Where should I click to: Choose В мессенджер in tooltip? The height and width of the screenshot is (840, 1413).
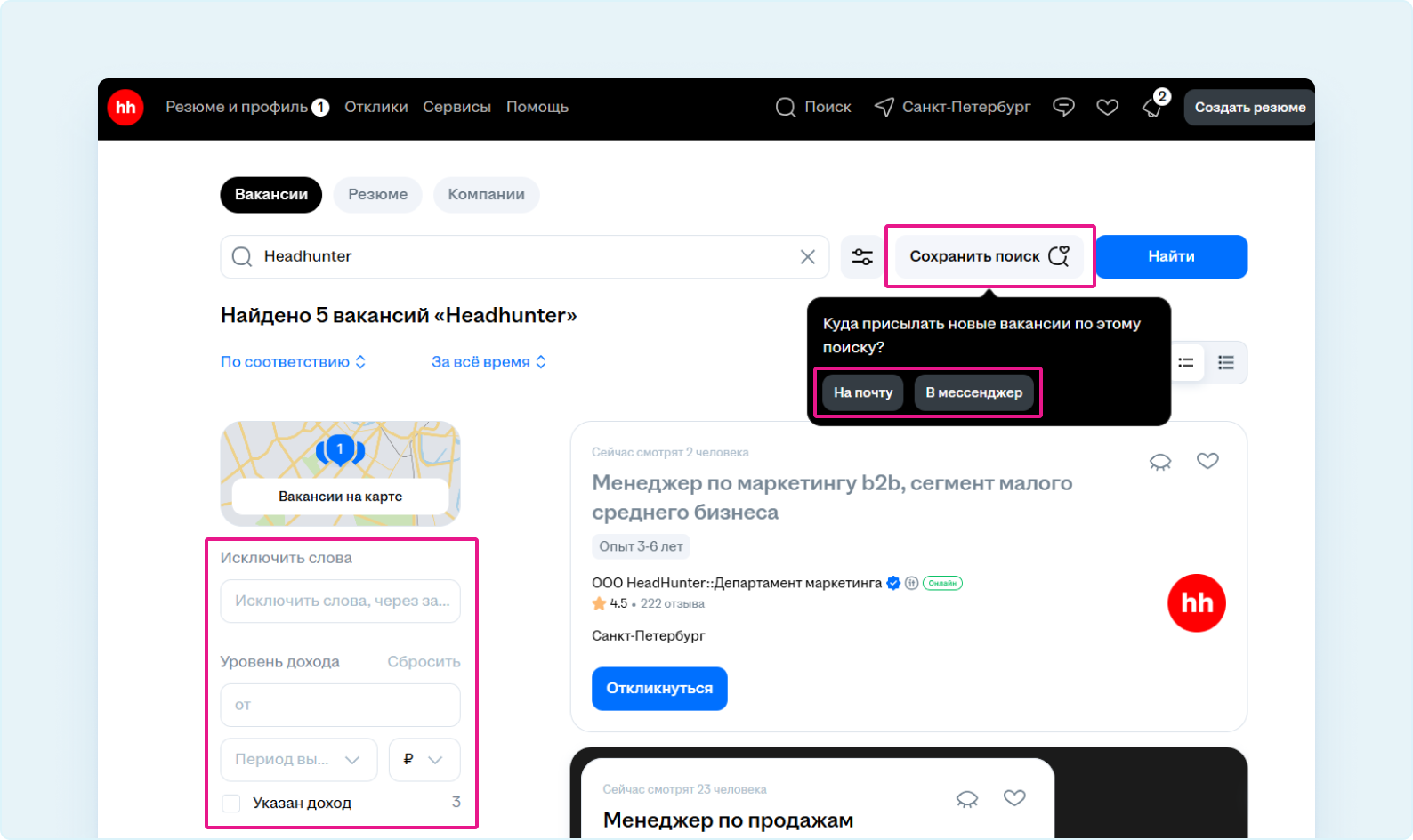[x=974, y=392]
